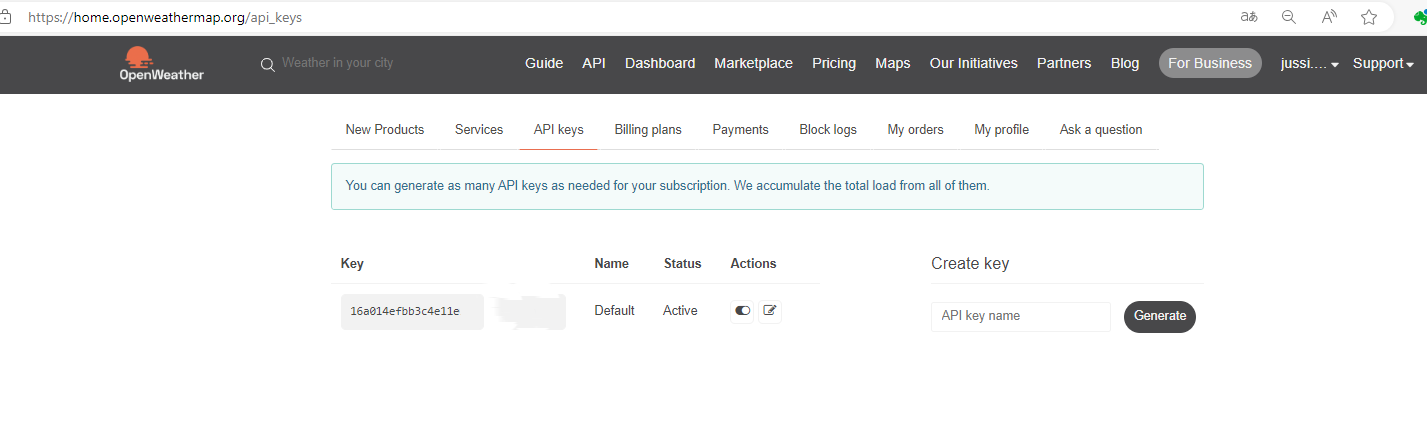Image resolution: width=1427 pixels, height=421 pixels.
Task: Switch to the Services tab
Action: (x=479, y=130)
